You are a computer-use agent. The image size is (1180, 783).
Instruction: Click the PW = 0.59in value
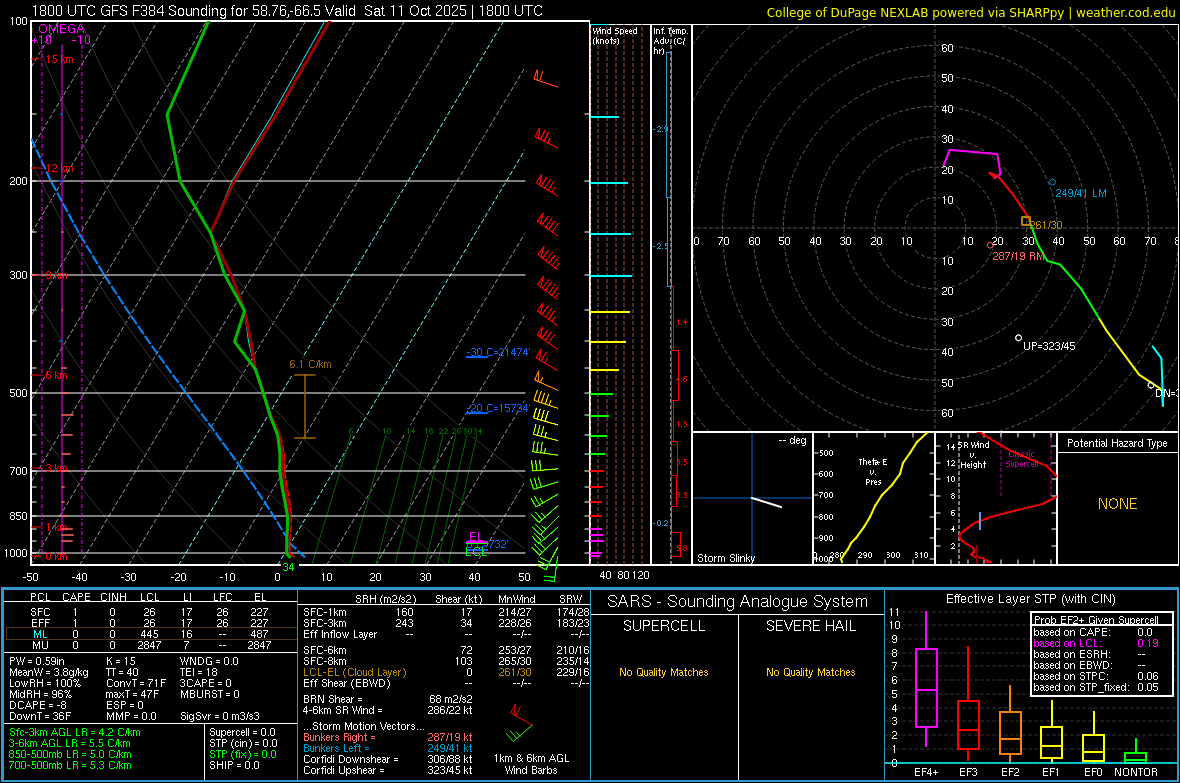click(37, 661)
